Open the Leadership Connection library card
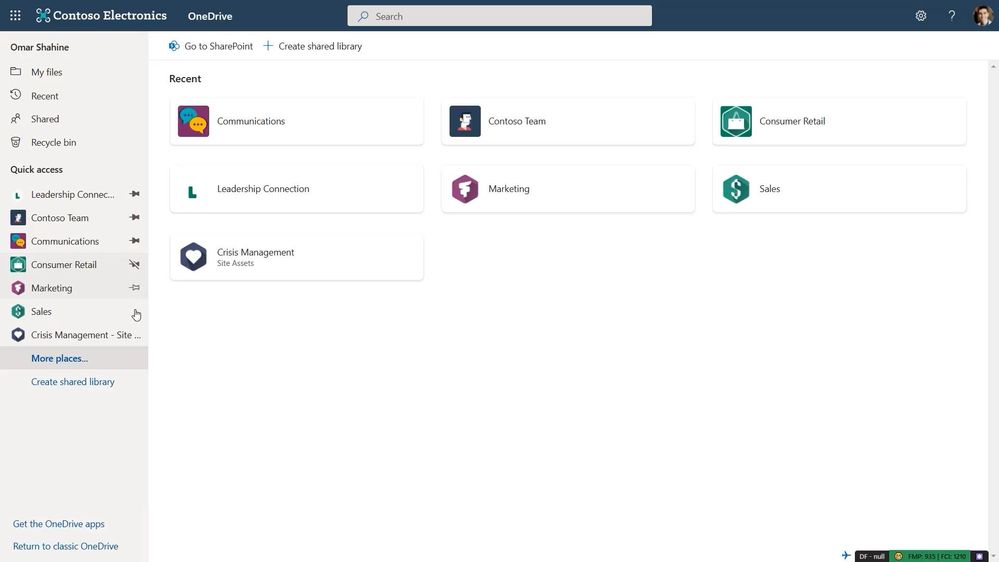This screenshot has height=562, width=999. point(296,189)
